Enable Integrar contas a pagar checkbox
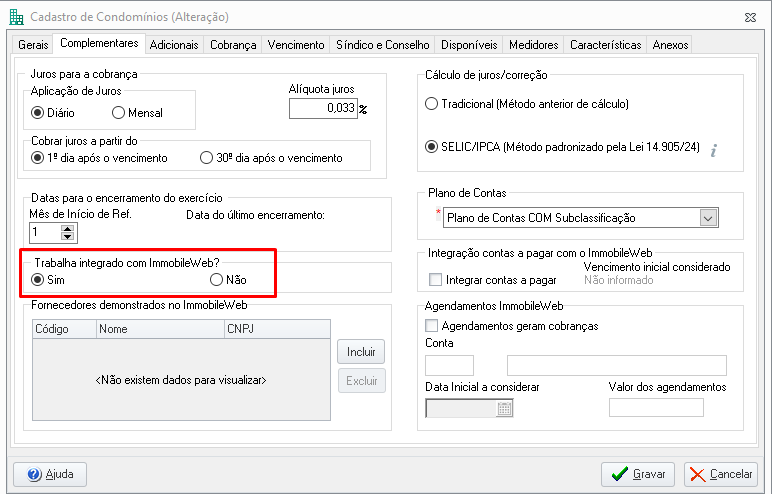The image size is (772, 494). 435,280
